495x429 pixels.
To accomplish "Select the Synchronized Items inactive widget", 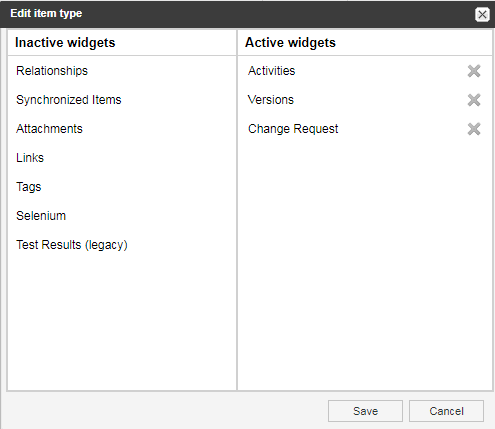I will pyautogui.click(x=69, y=100).
